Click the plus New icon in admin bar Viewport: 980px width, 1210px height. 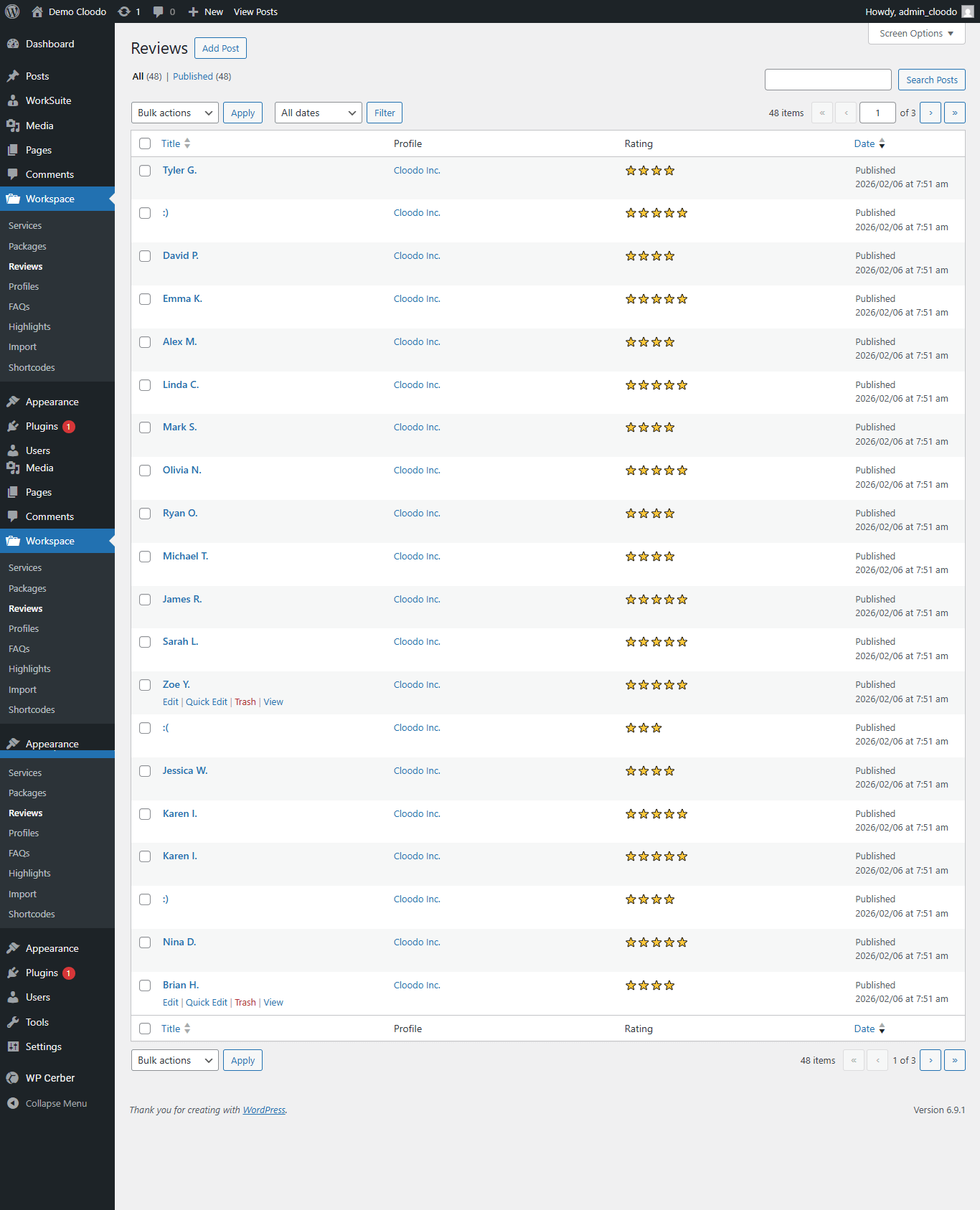(193, 11)
